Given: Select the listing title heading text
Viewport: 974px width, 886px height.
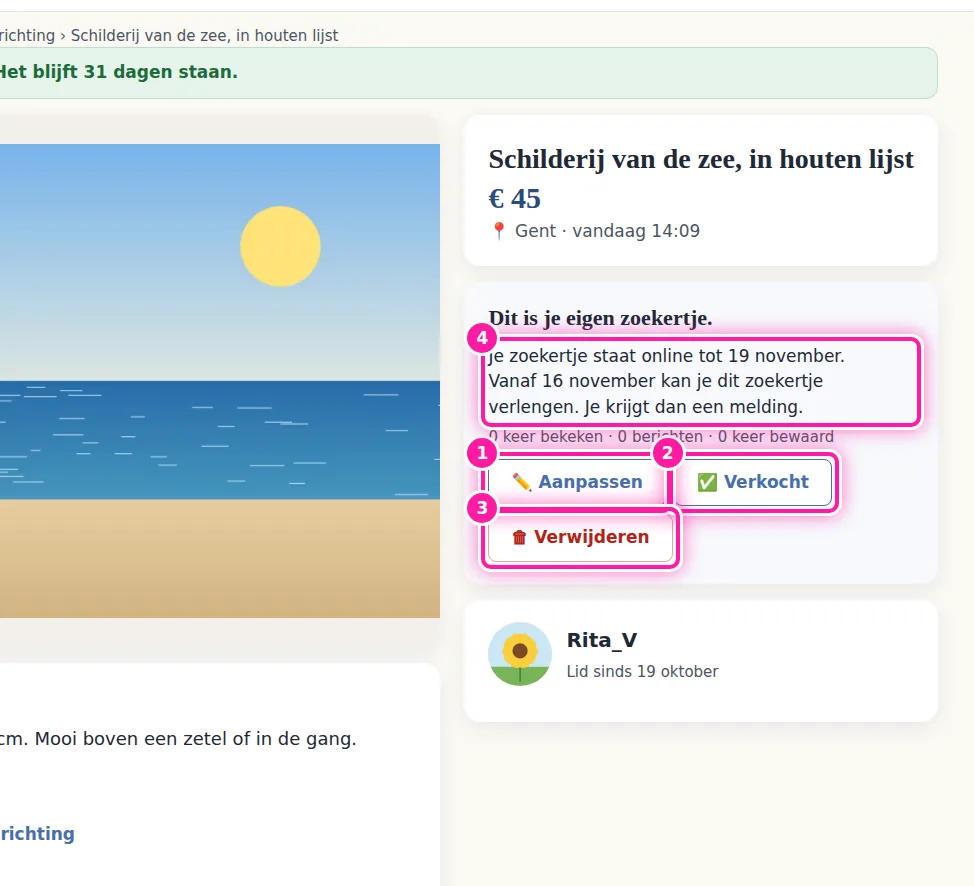Looking at the screenshot, I should 701,159.
